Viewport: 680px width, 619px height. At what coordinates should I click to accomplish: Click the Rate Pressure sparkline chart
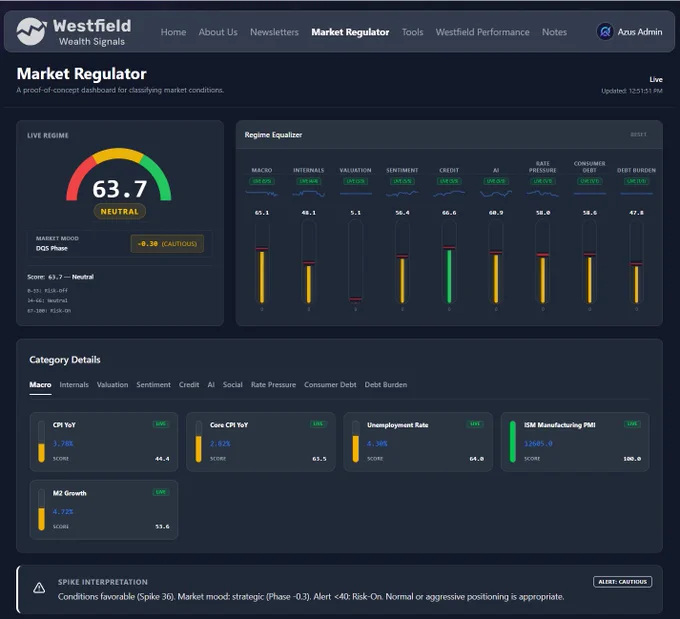(543, 193)
